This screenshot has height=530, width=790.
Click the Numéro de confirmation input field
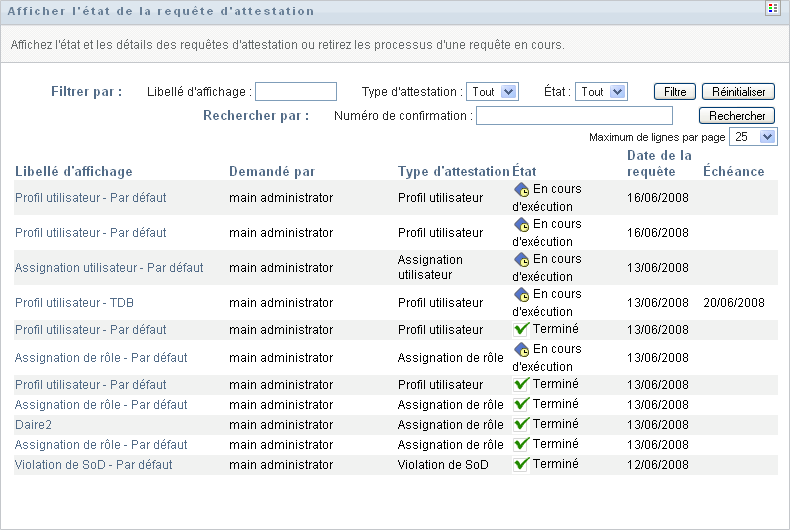point(574,116)
